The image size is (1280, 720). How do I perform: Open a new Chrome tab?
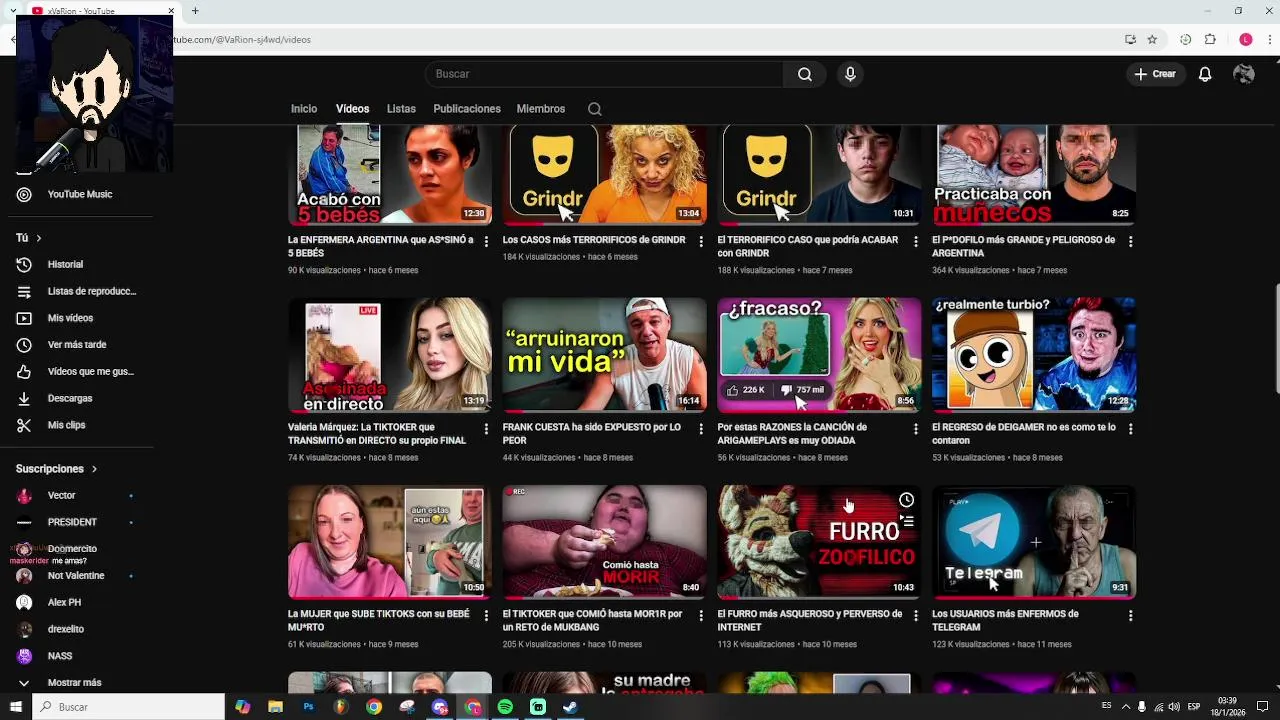pyautogui.click(x=195, y=11)
